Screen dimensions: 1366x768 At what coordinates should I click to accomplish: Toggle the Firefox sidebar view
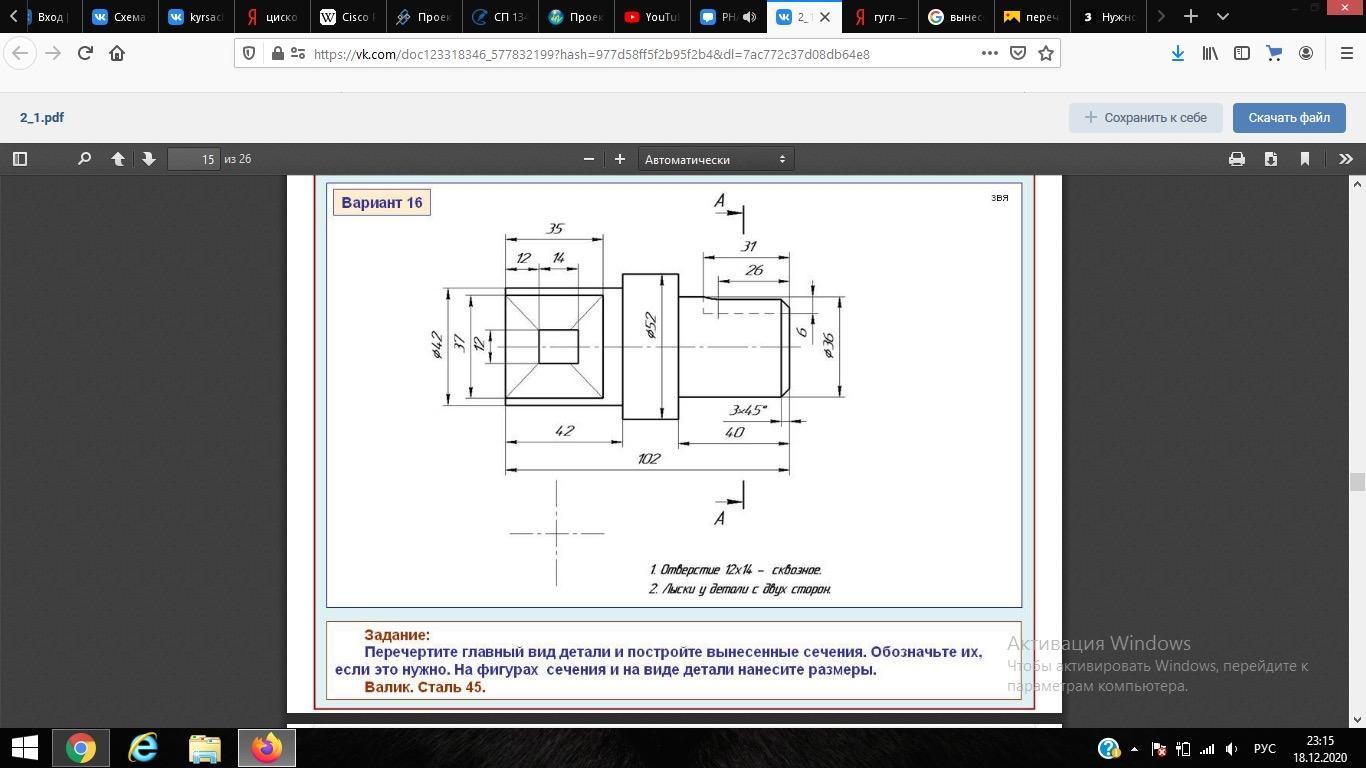pos(1242,53)
